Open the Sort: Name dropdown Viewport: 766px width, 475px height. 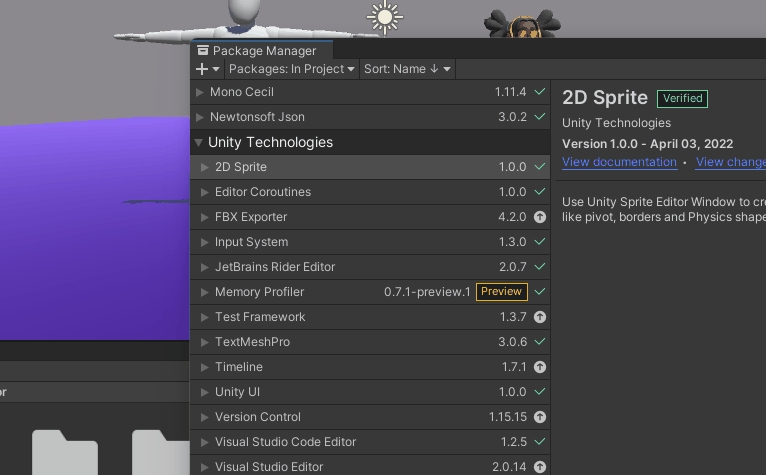(x=407, y=69)
